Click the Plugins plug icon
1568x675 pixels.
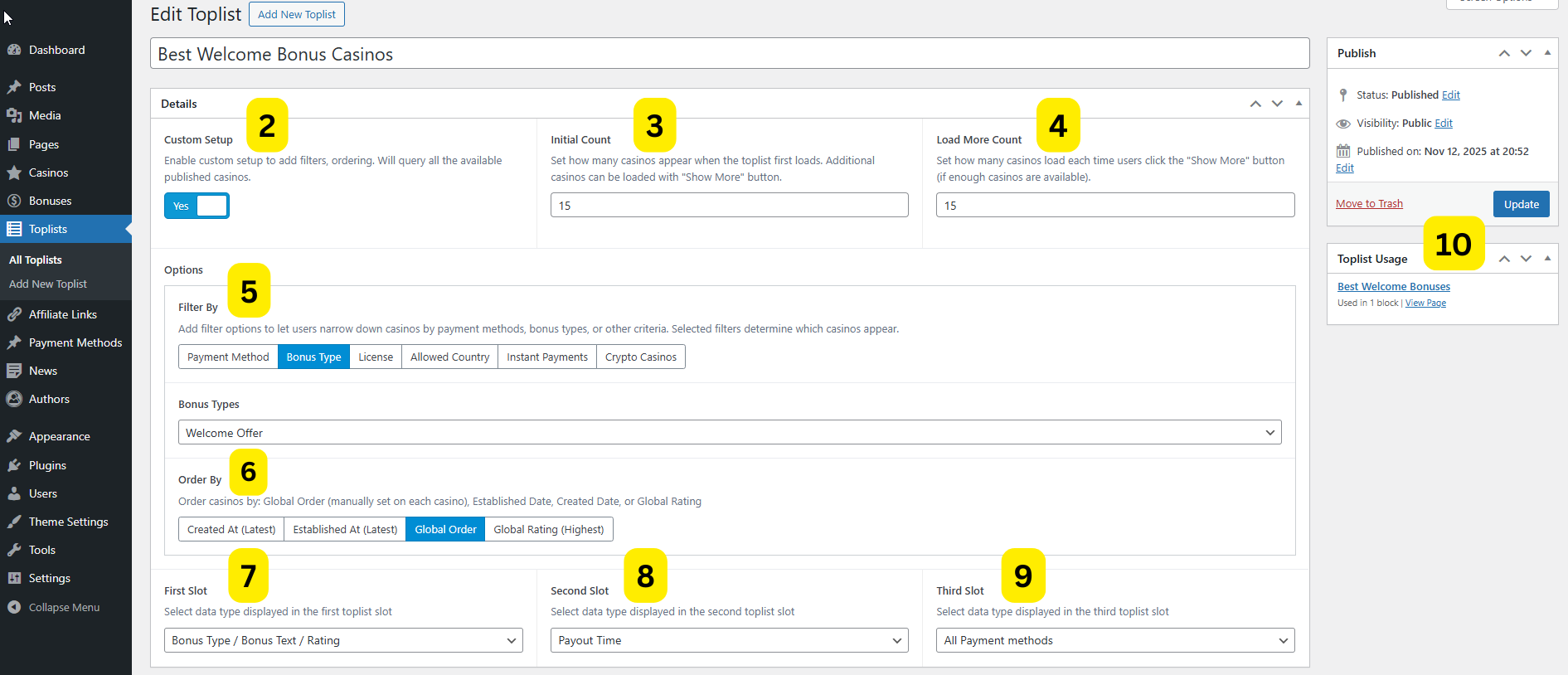[x=14, y=465]
